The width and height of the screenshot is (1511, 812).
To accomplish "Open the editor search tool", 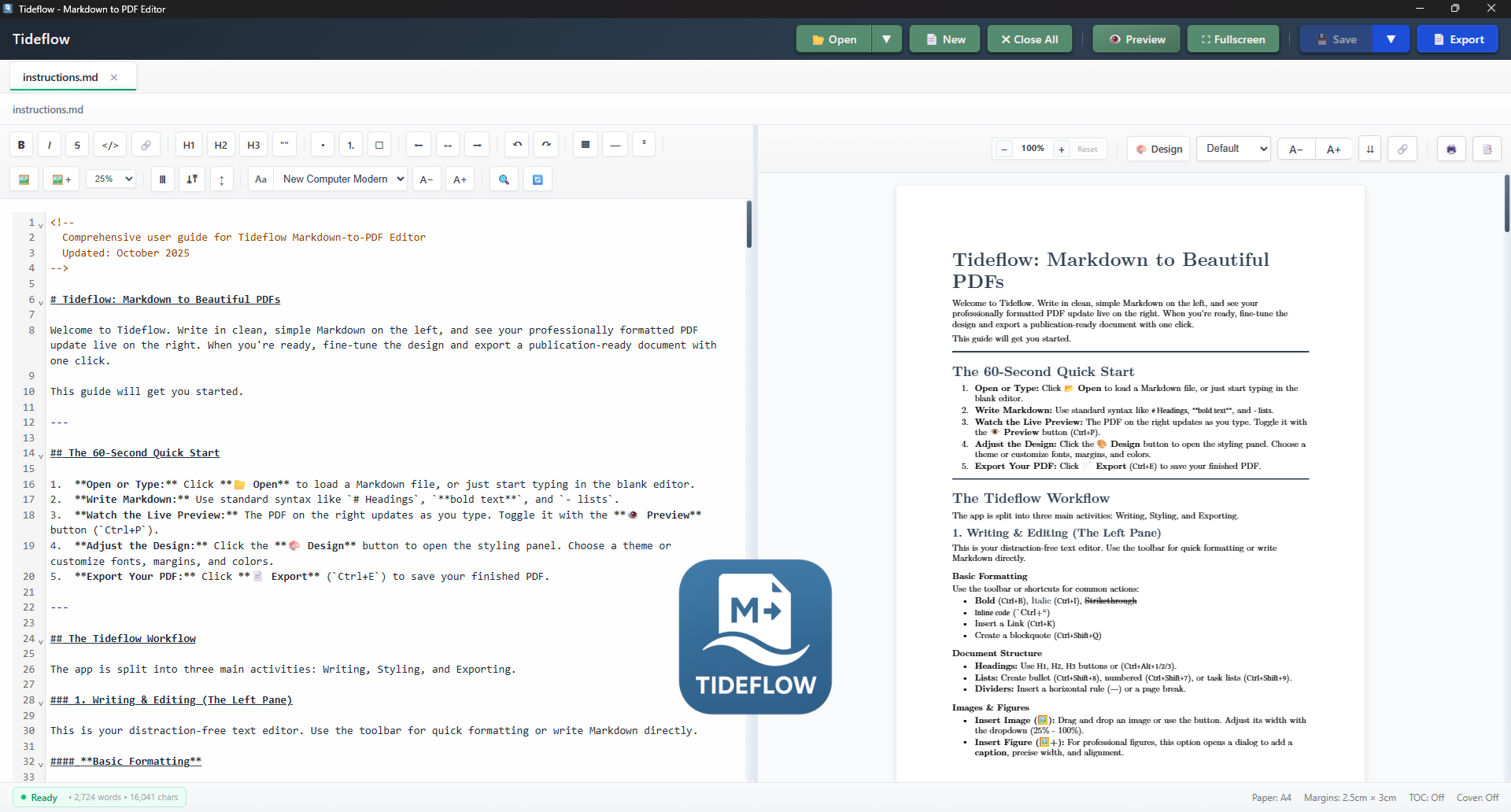I will pos(504,179).
